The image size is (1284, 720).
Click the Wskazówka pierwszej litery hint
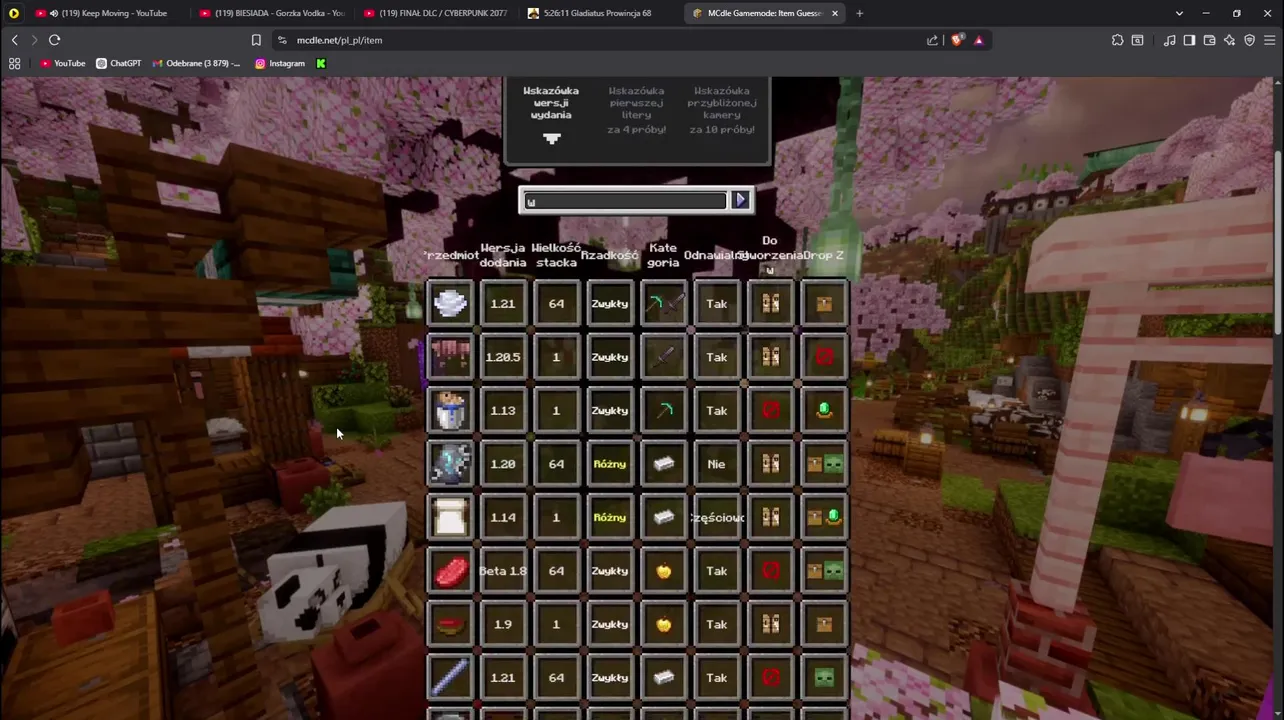636,109
